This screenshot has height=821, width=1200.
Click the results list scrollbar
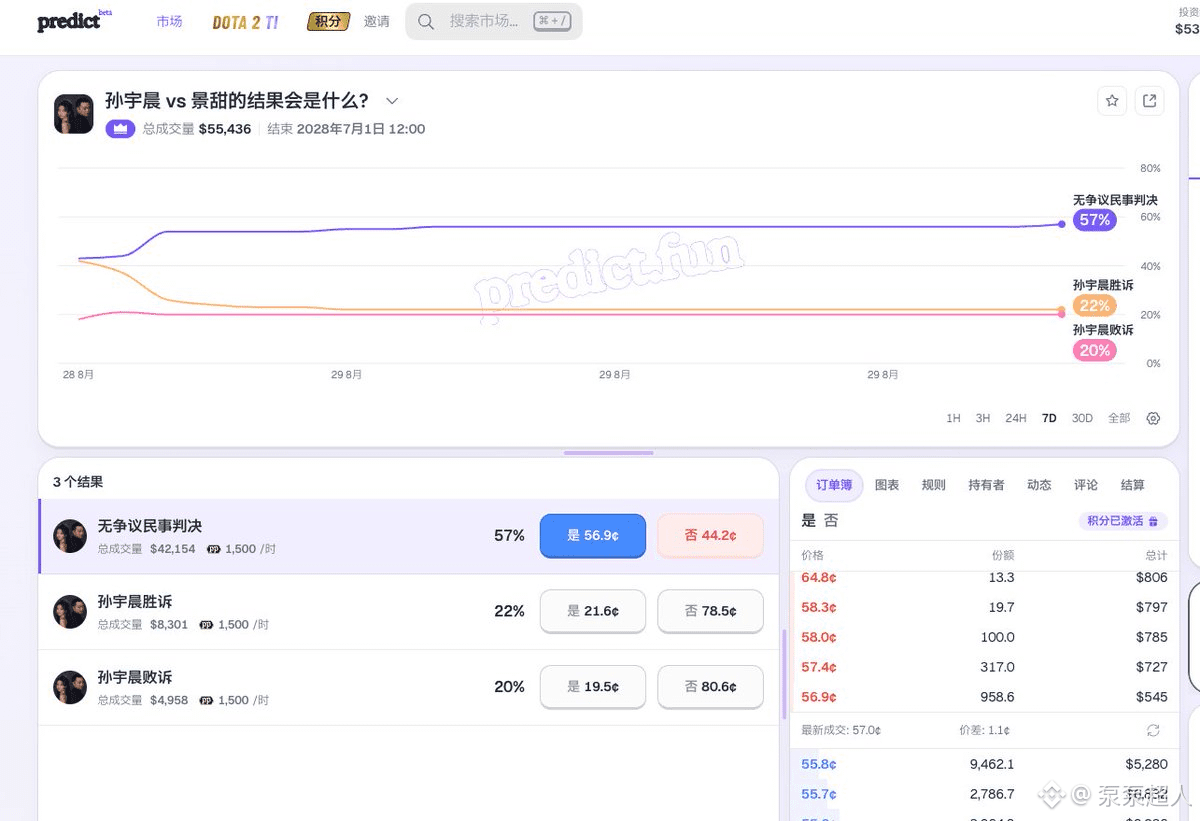point(784,673)
